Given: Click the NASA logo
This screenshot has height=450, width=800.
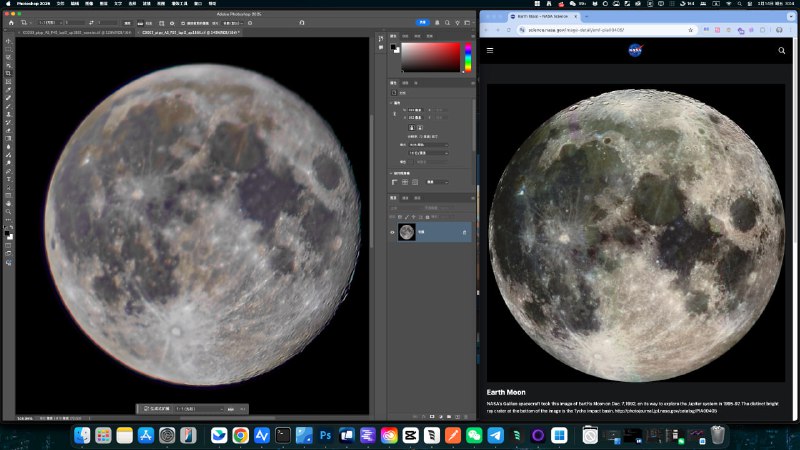Looking at the screenshot, I should [x=635, y=50].
